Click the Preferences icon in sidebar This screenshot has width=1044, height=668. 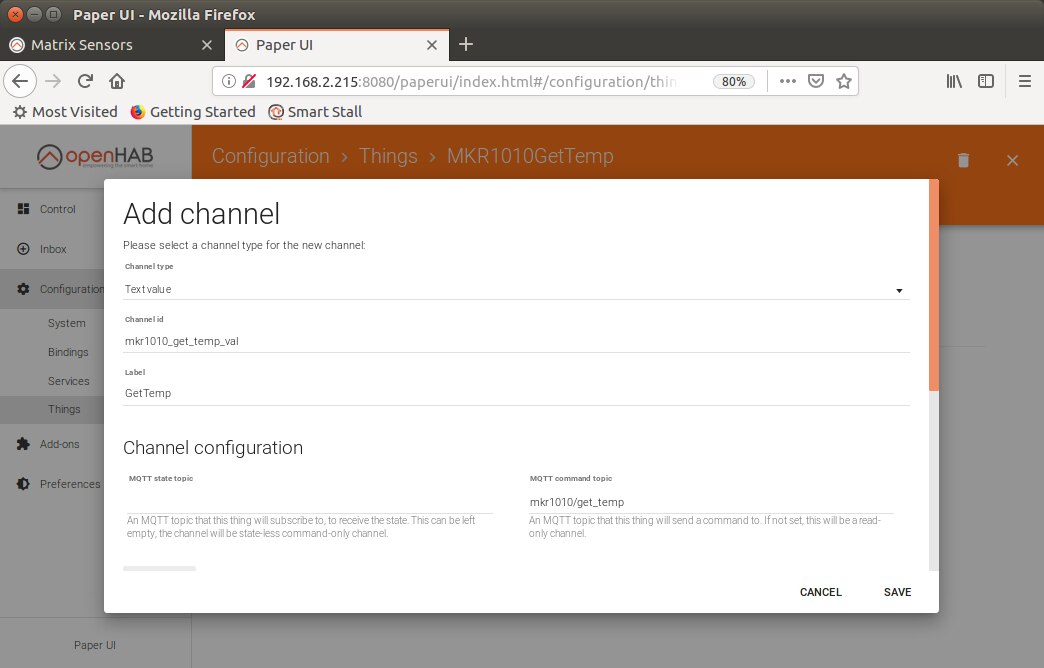23,484
